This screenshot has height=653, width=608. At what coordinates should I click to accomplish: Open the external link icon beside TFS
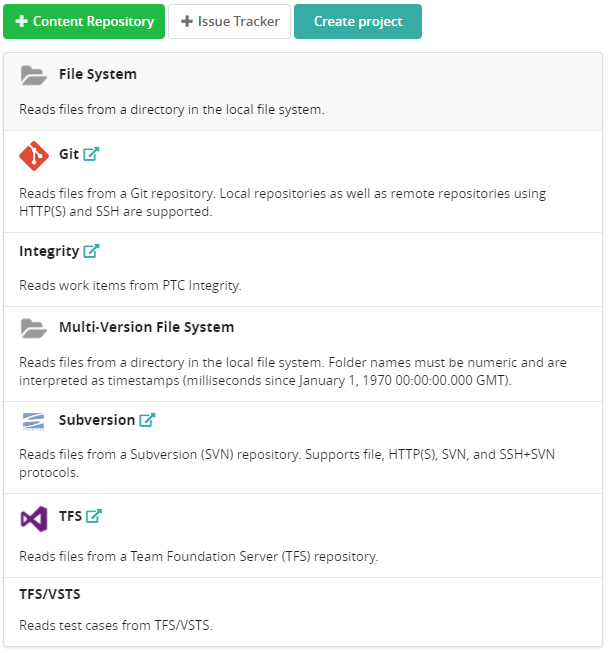point(94,516)
